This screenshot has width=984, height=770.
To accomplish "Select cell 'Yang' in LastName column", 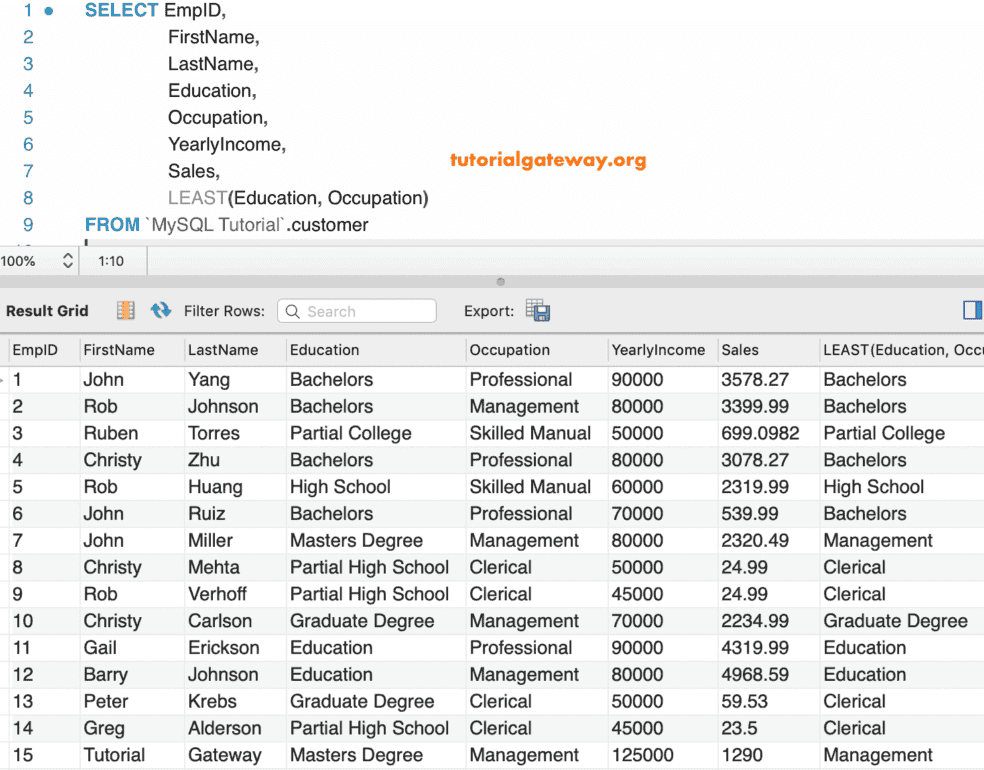I will [209, 380].
